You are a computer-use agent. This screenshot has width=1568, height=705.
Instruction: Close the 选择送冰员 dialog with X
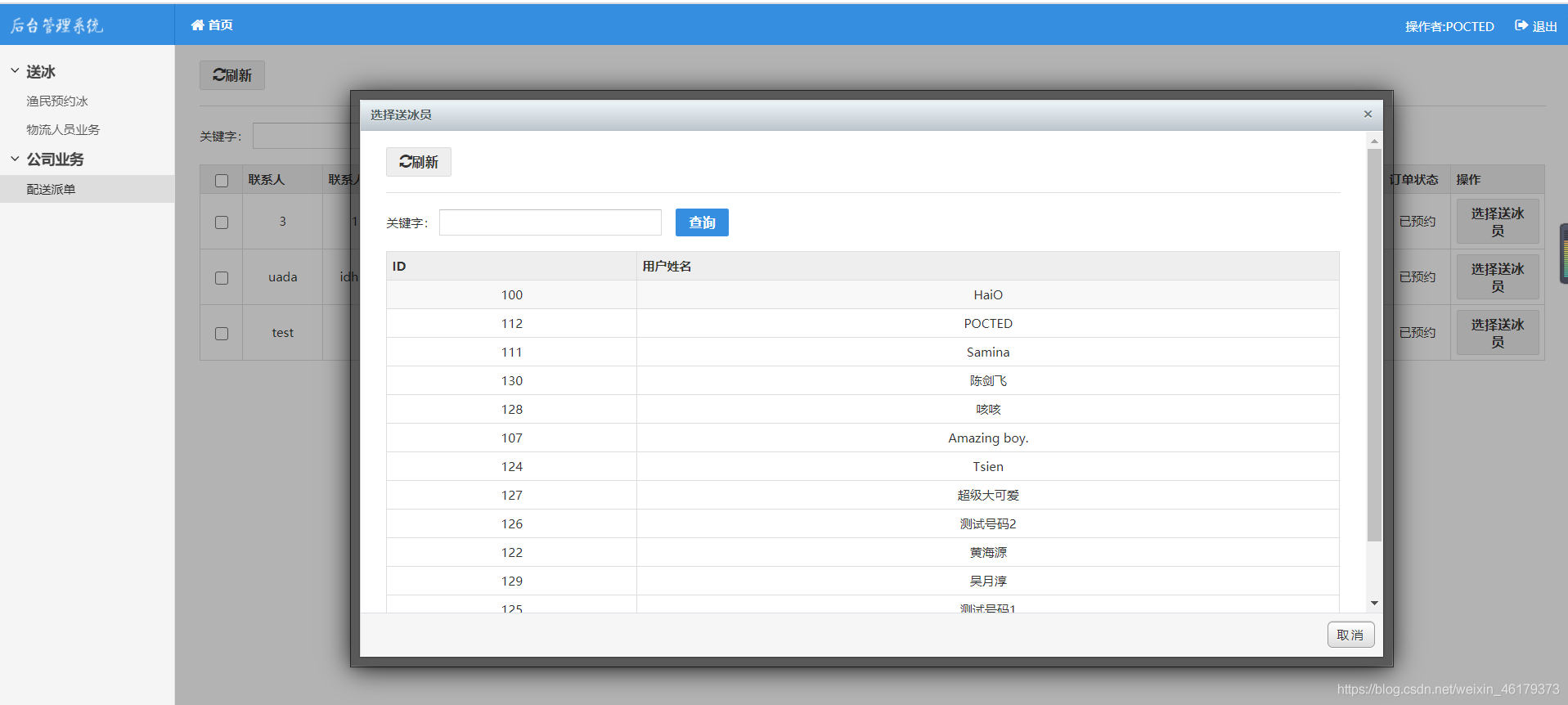tap(1368, 114)
